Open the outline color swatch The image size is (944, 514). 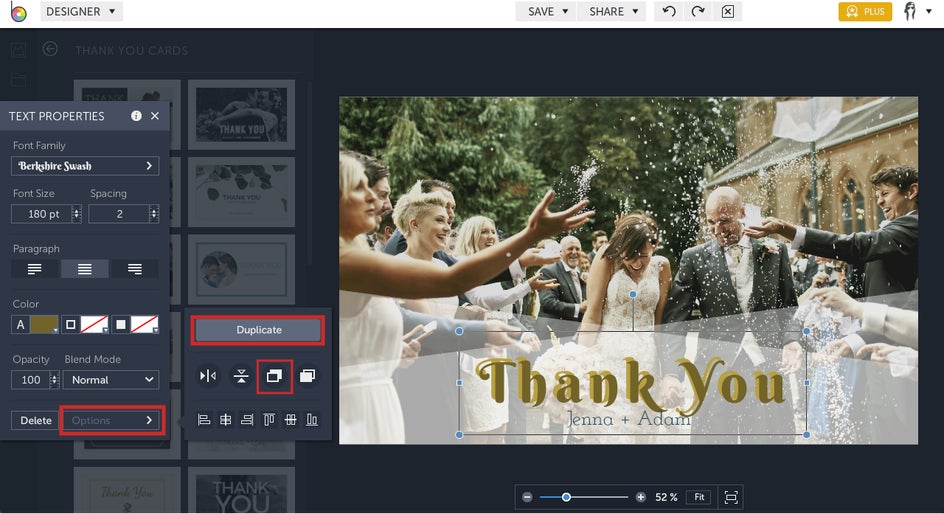point(85,324)
